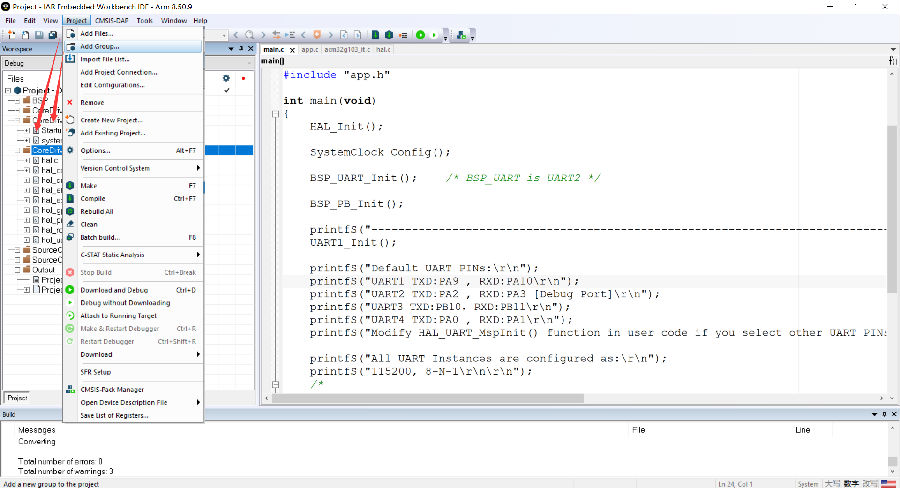Click the red Remove icon in Project menu
Image resolution: width=900 pixels, height=488 pixels.
tap(70, 102)
